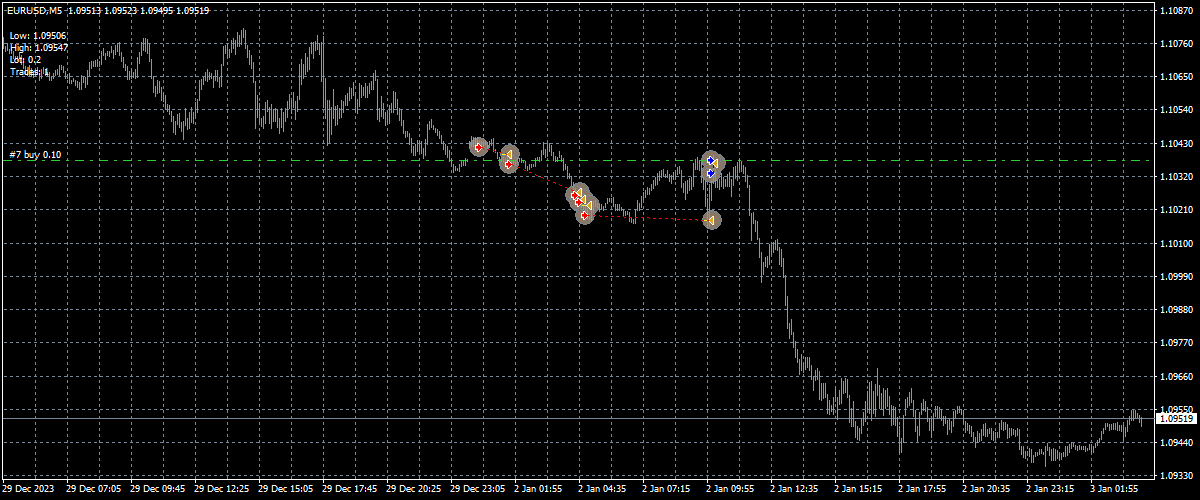
Task: Click the 'Low: 1.09506' info line
Action: click(x=38, y=35)
